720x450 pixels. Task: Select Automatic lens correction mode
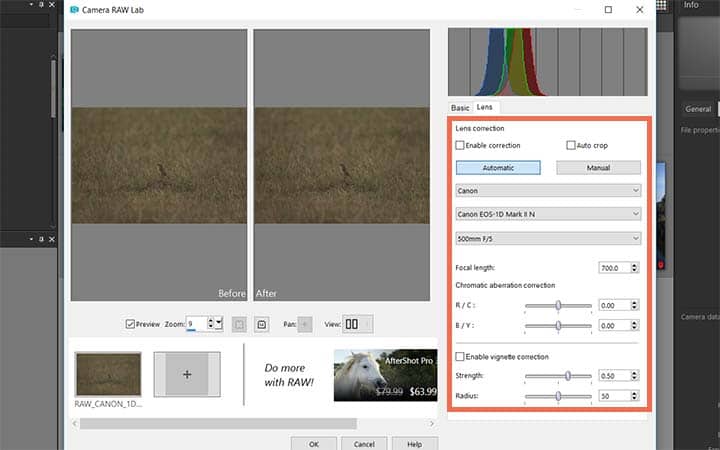tap(498, 168)
